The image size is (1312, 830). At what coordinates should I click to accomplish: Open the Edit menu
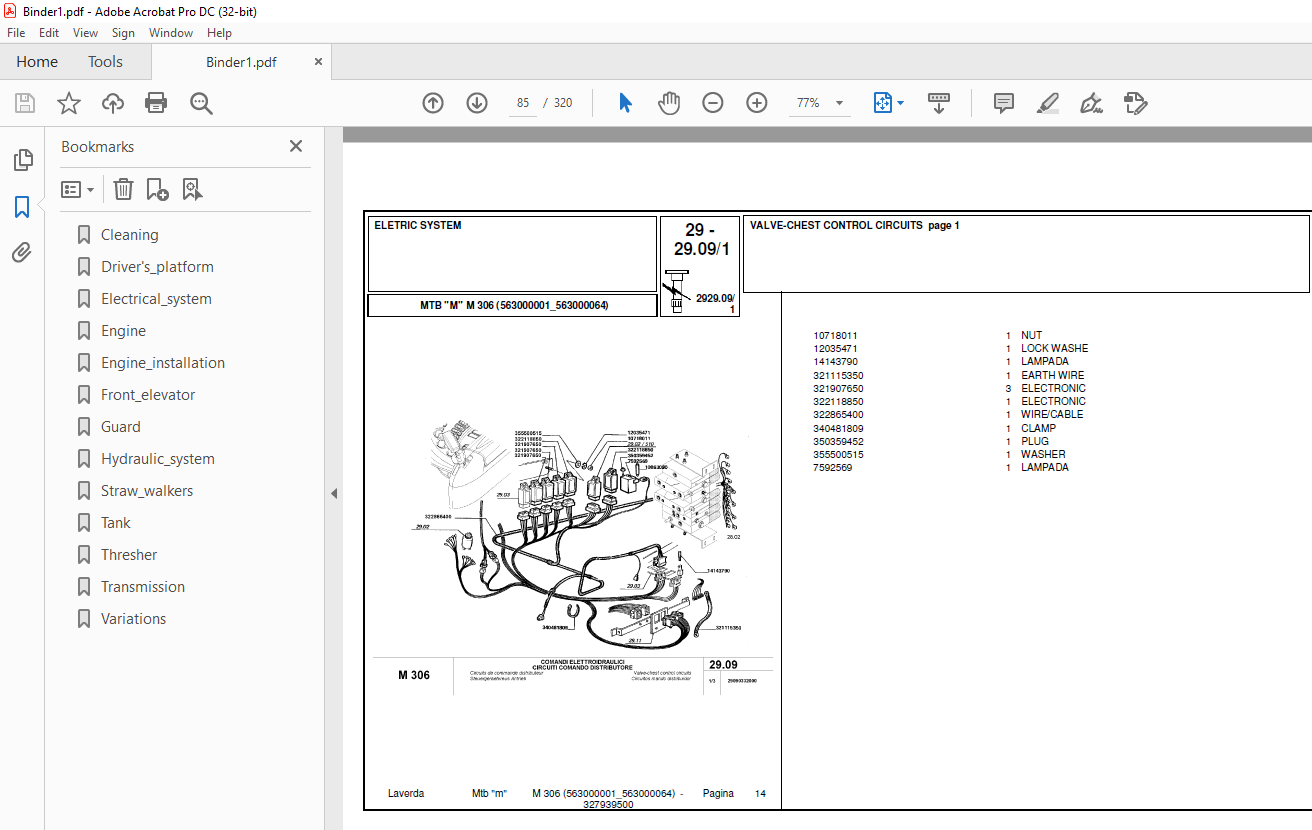[49, 33]
